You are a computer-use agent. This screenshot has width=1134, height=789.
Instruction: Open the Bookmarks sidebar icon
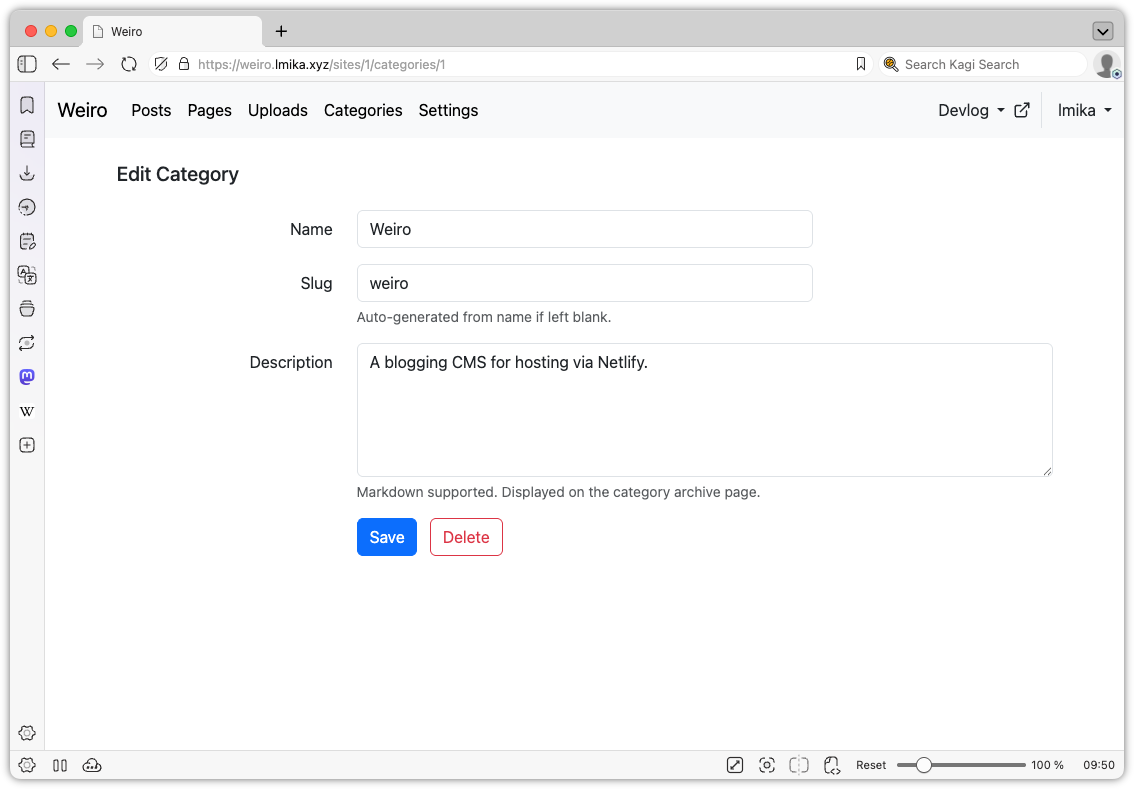(x=27, y=104)
